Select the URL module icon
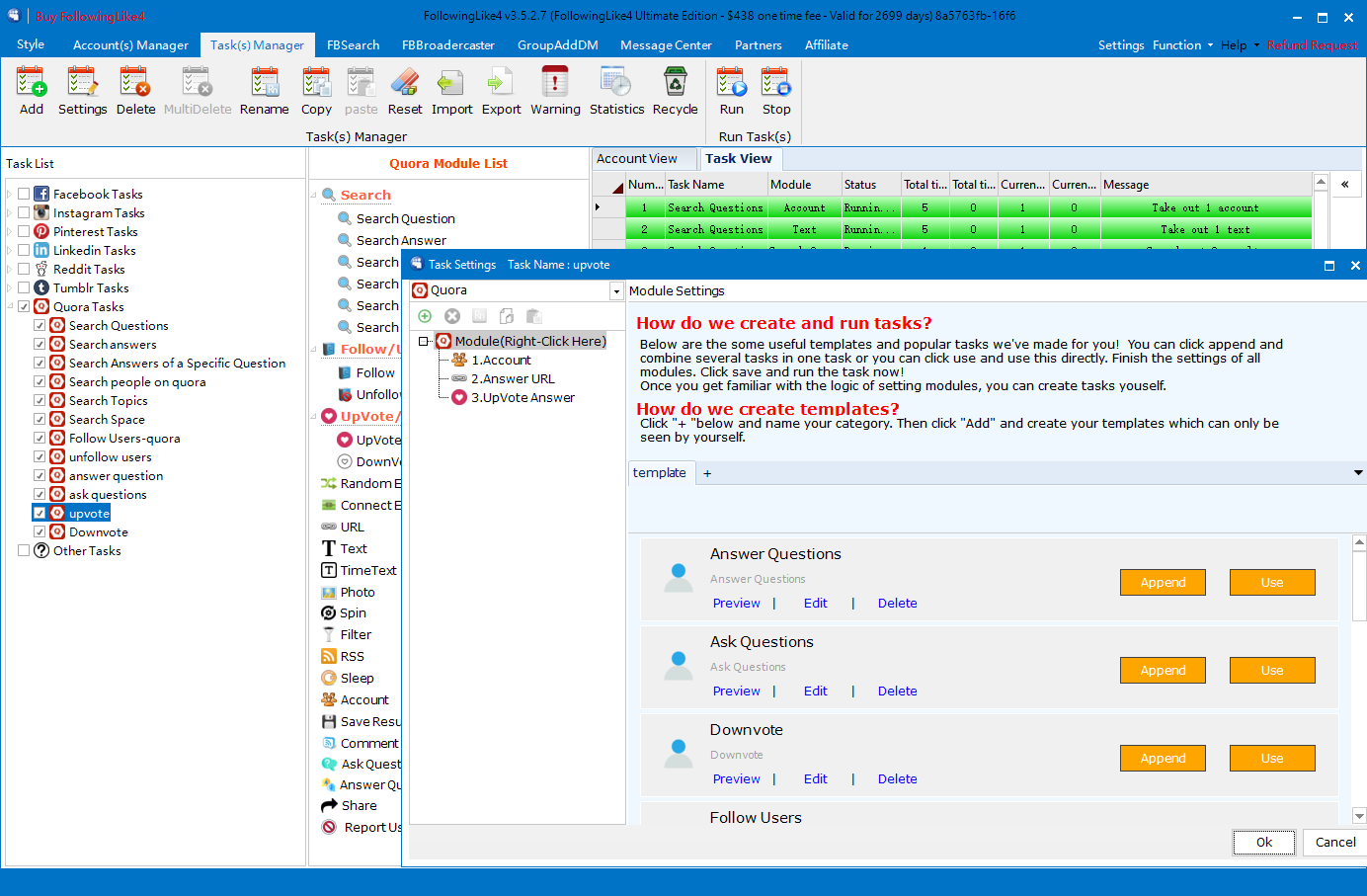This screenshot has width=1367, height=896. [329, 528]
